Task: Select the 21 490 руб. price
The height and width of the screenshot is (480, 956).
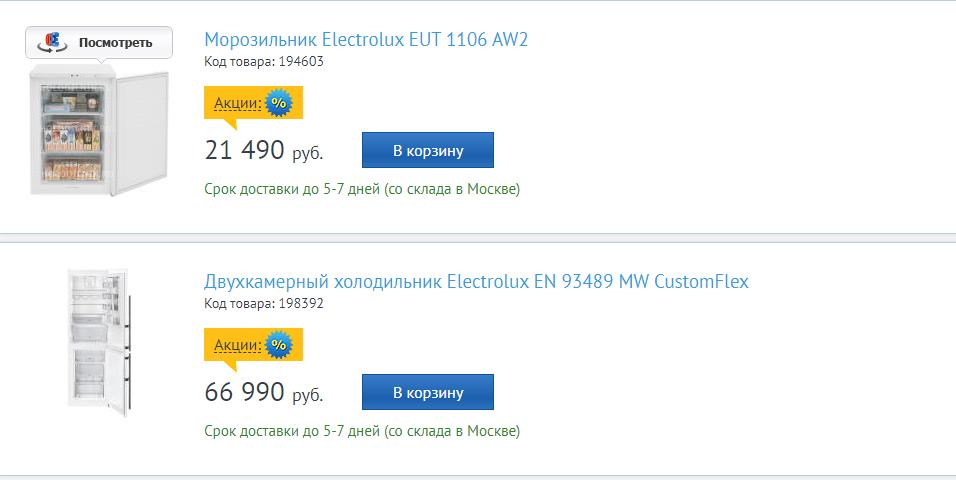Action: click(x=263, y=150)
